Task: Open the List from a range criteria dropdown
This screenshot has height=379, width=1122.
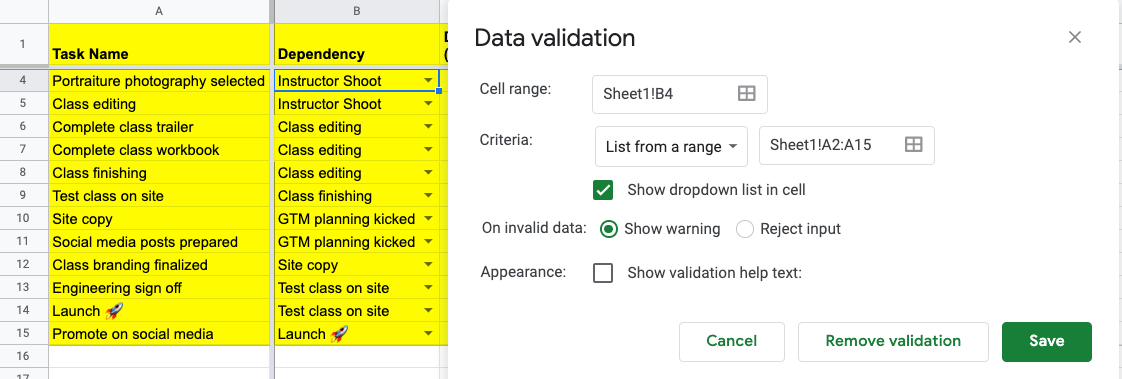Action: coord(671,146)
